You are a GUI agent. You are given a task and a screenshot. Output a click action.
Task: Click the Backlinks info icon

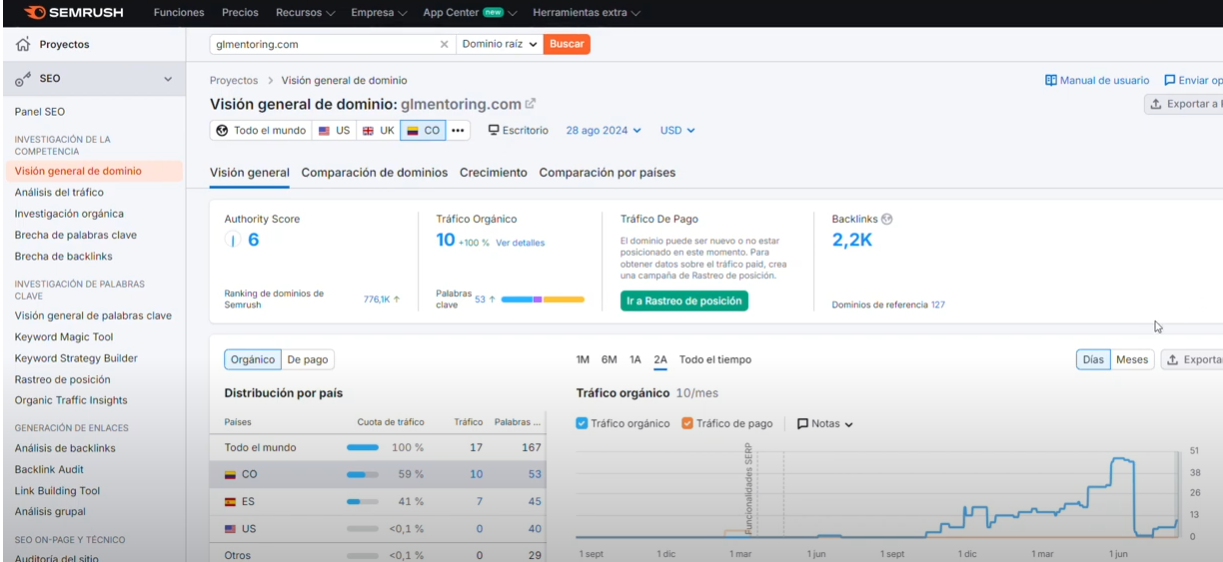pyautogui.click(x=886, y=219)
